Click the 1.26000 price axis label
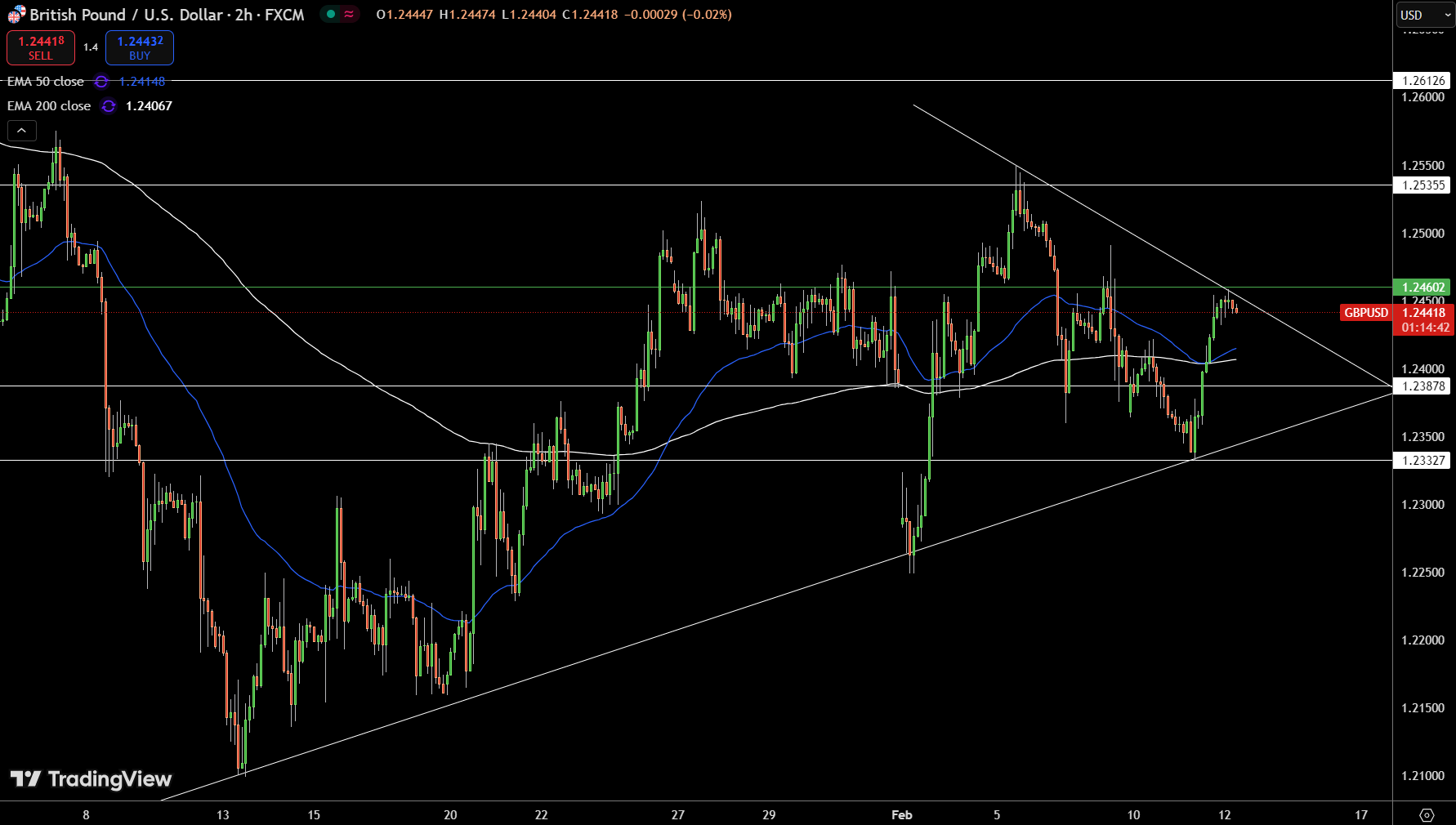Screen dimensions: 1456x825 click(1423, 97)
